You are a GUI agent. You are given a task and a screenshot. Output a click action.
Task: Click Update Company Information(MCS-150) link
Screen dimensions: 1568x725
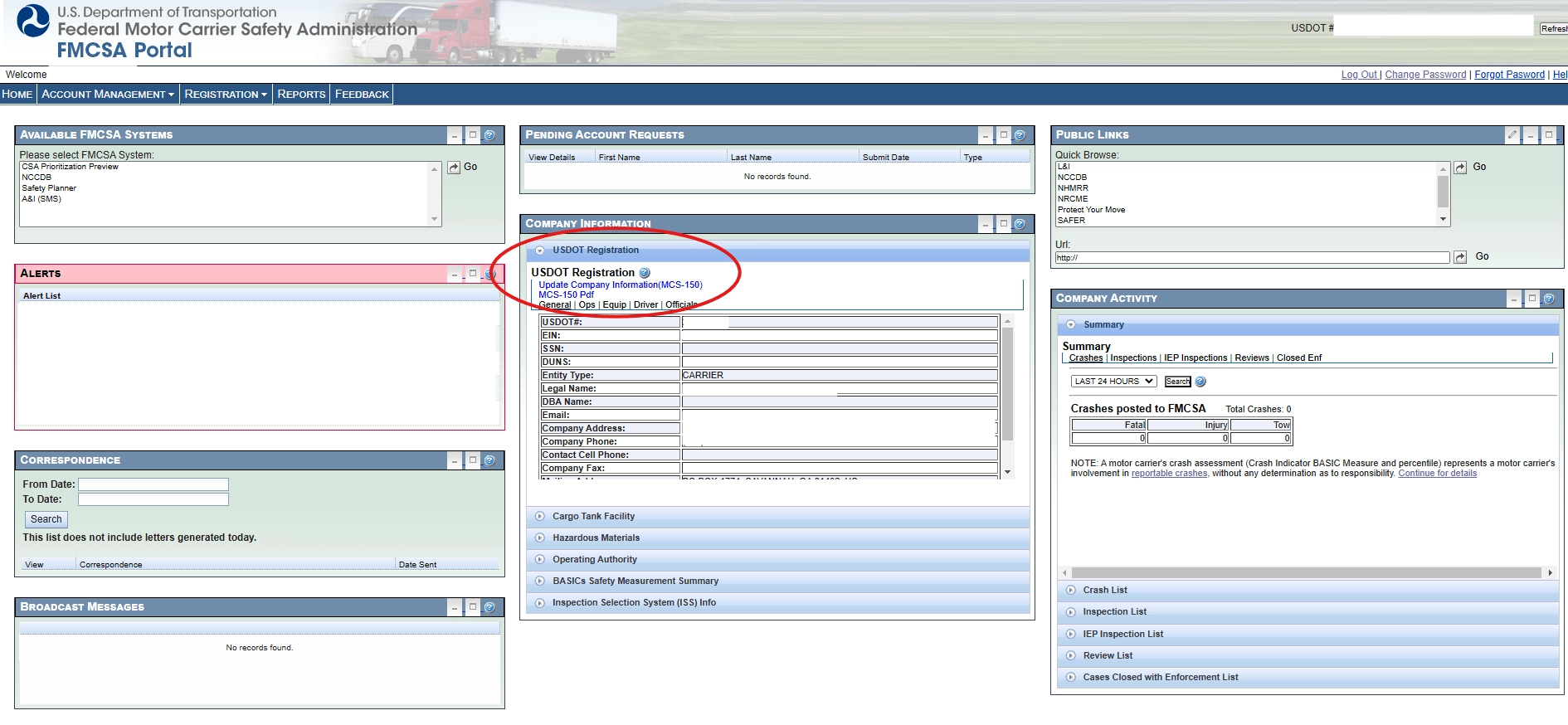621,285
